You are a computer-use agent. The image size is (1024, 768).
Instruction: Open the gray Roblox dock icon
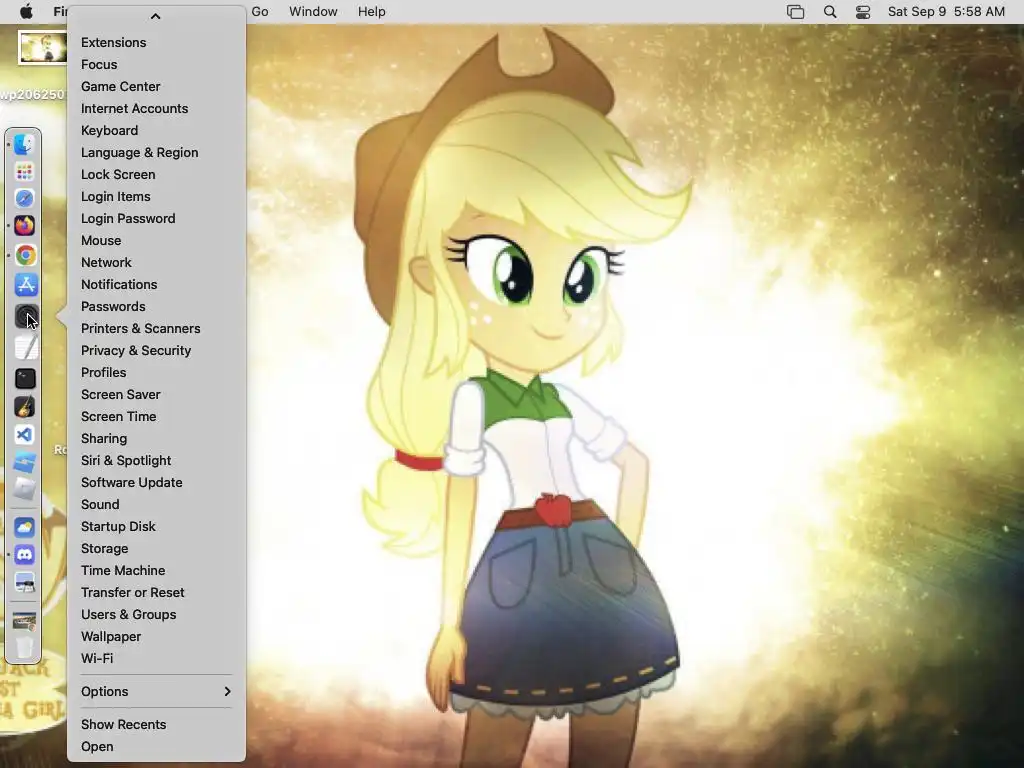[24, 488]
